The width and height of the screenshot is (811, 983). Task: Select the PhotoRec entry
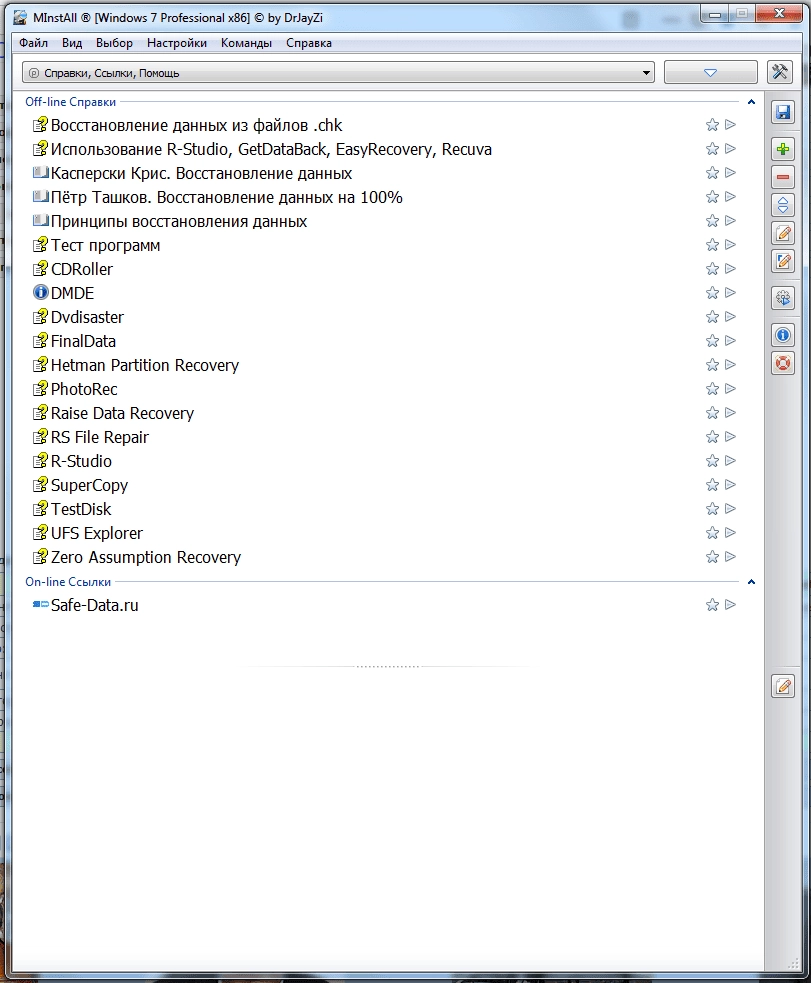point(84,389)
